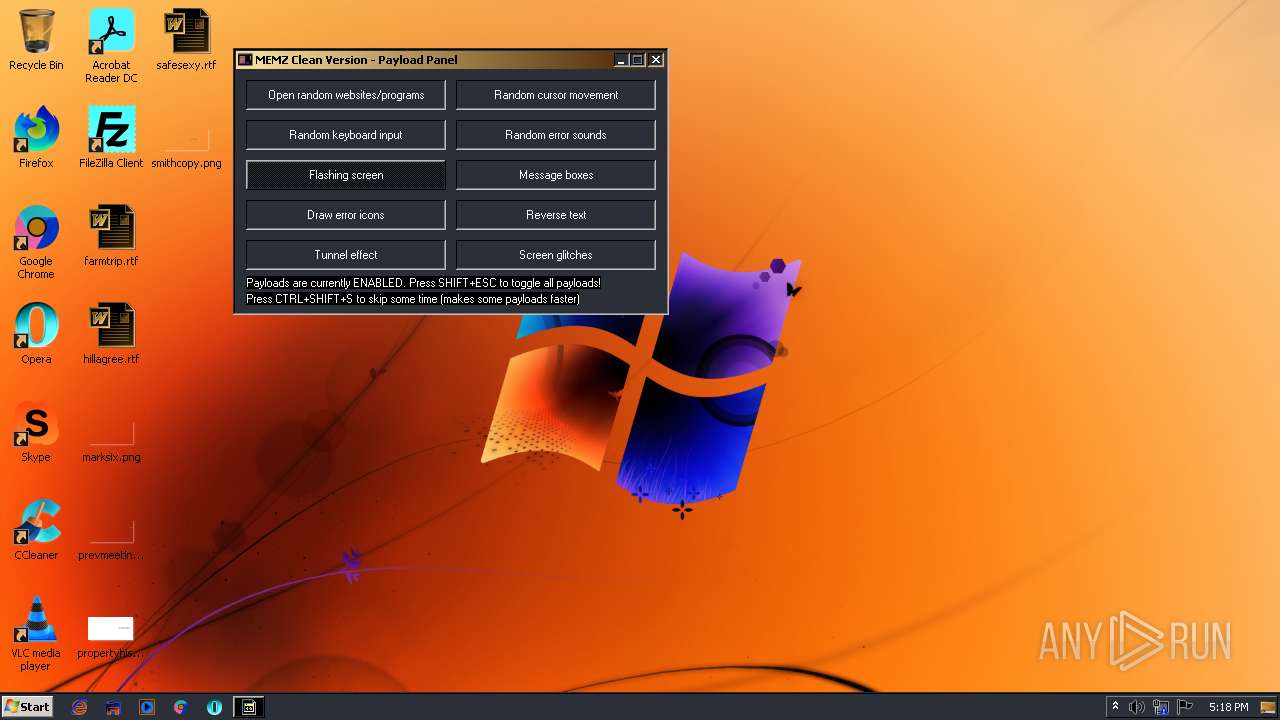This screenshot has width=1280, height=720.
Task: Click the volume speaker tray icon
Action: (x=1137, y=707)
